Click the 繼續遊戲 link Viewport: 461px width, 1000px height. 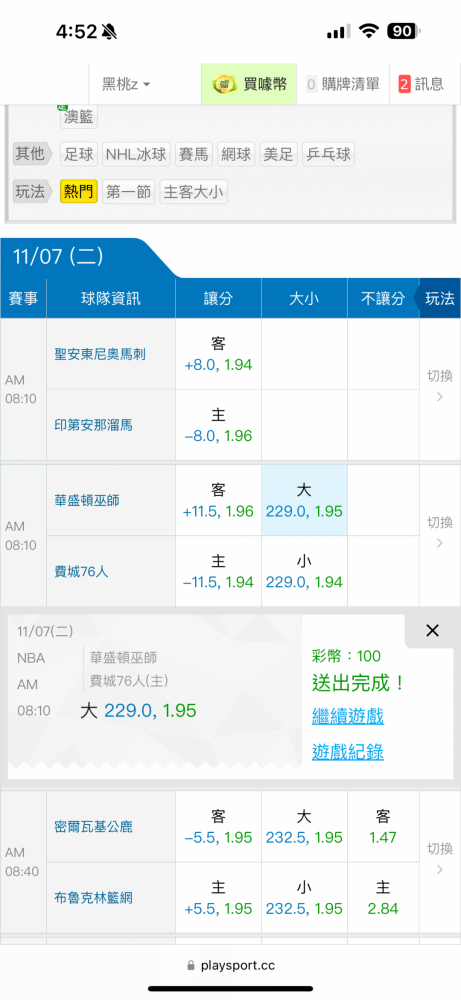tap(348, 716)
